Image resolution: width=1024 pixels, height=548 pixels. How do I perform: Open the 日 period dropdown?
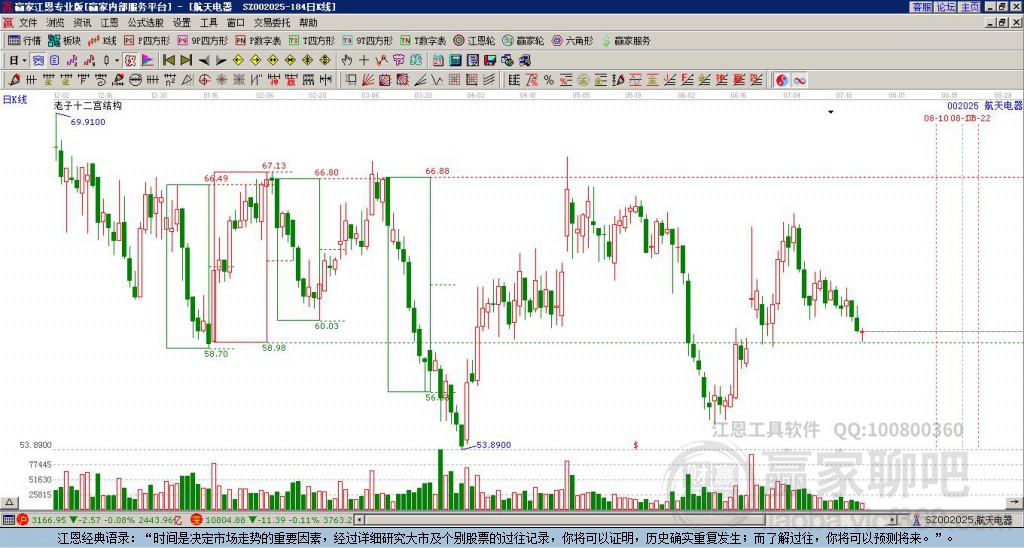[x=18, y=61]
